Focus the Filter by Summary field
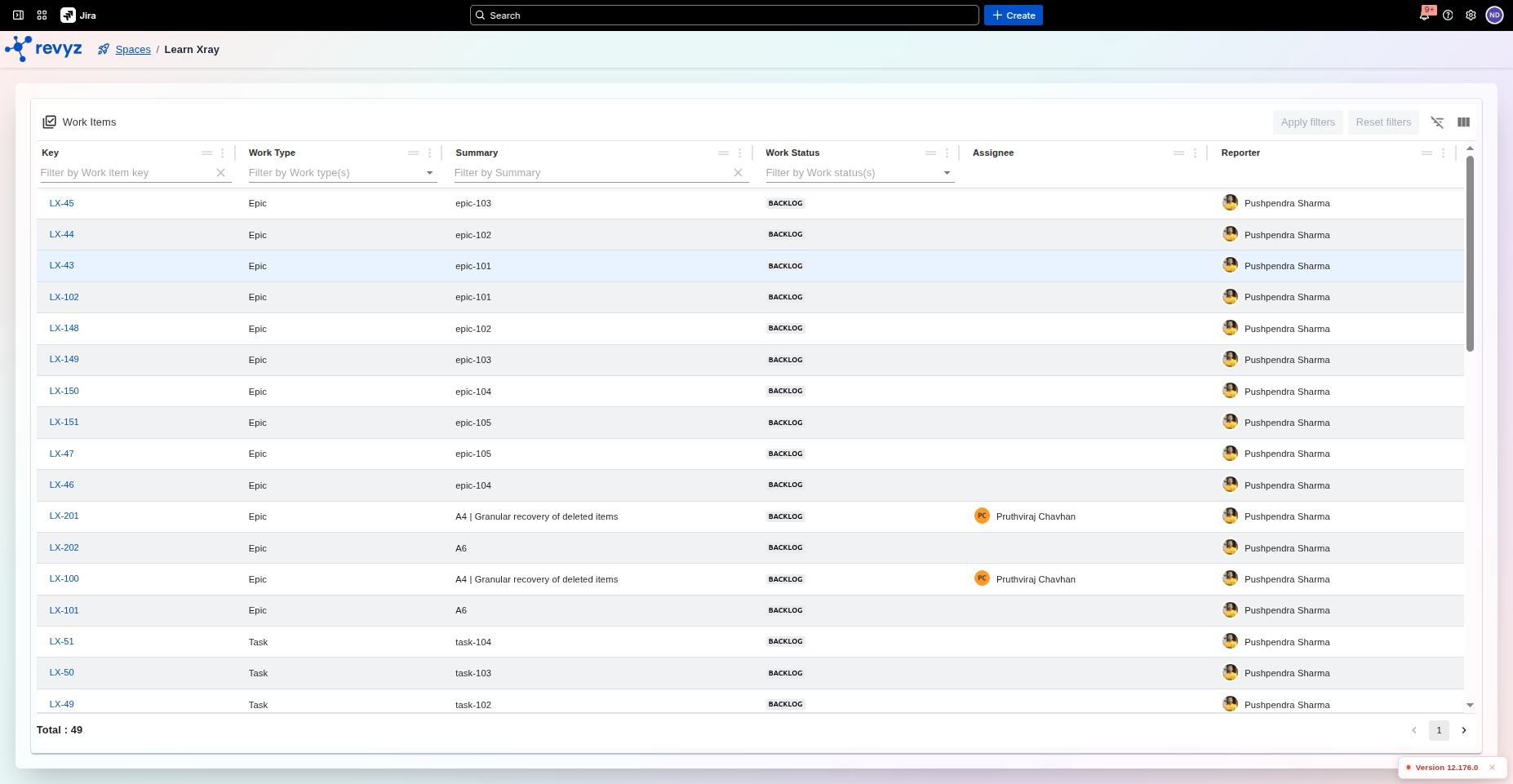 (x=591, y=173)
